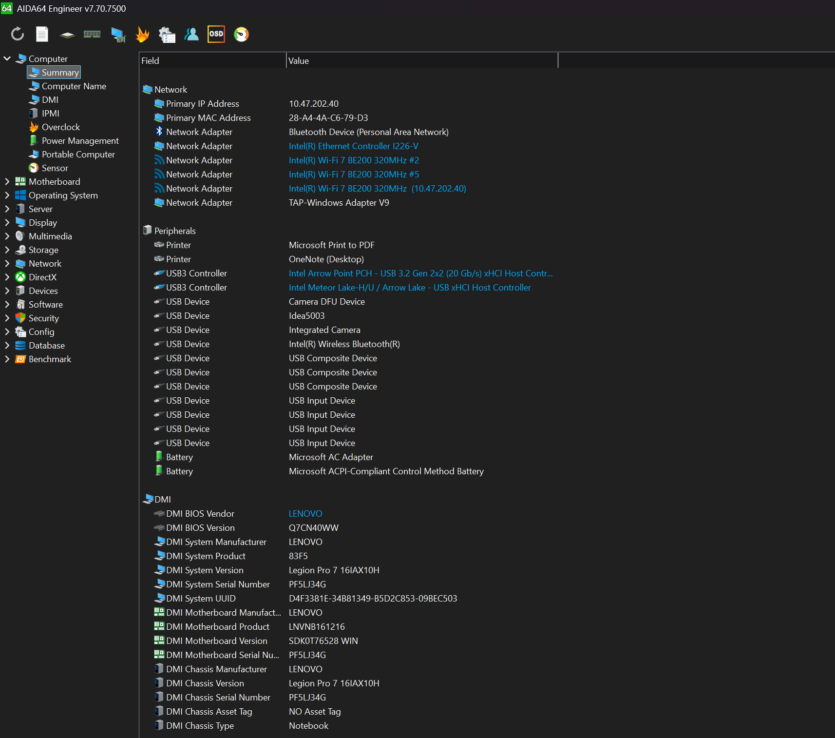Open the Report wizard page icon
835x738 pixels.
coord(42,35)
